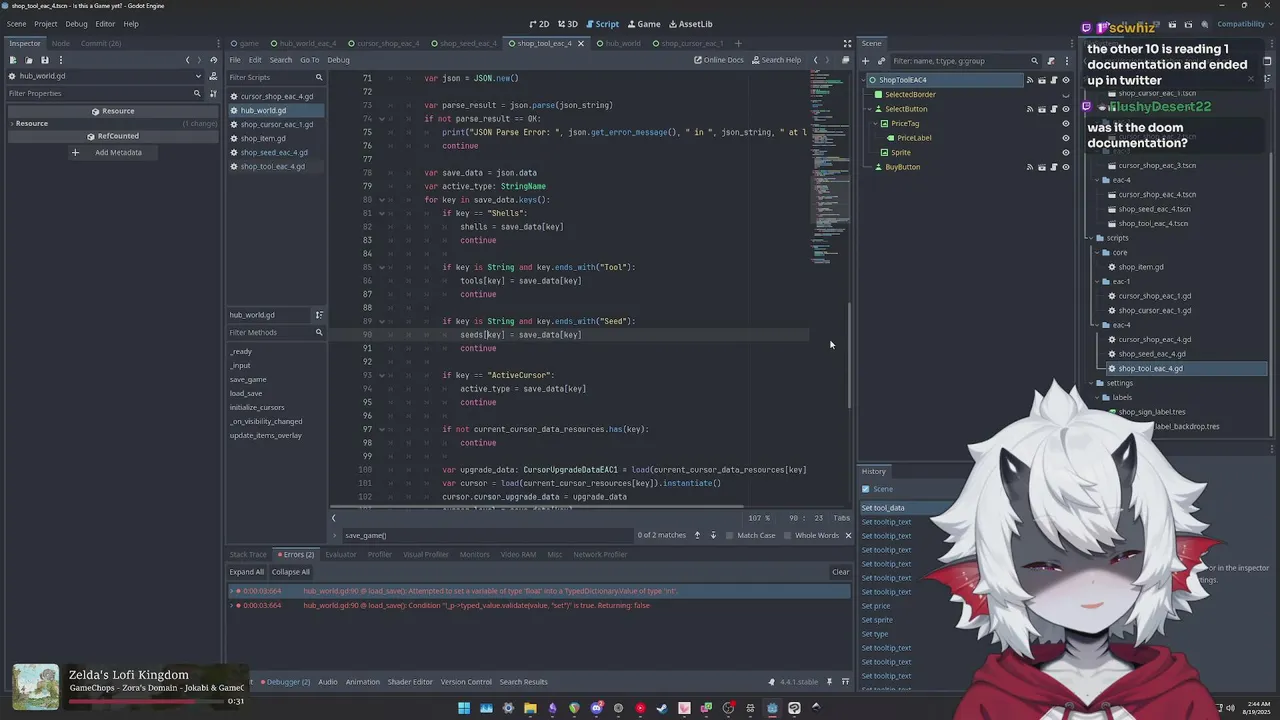Show signals connected to SelectButton node
This screenshot has height=720, width=1280.
coord(1030,109)
